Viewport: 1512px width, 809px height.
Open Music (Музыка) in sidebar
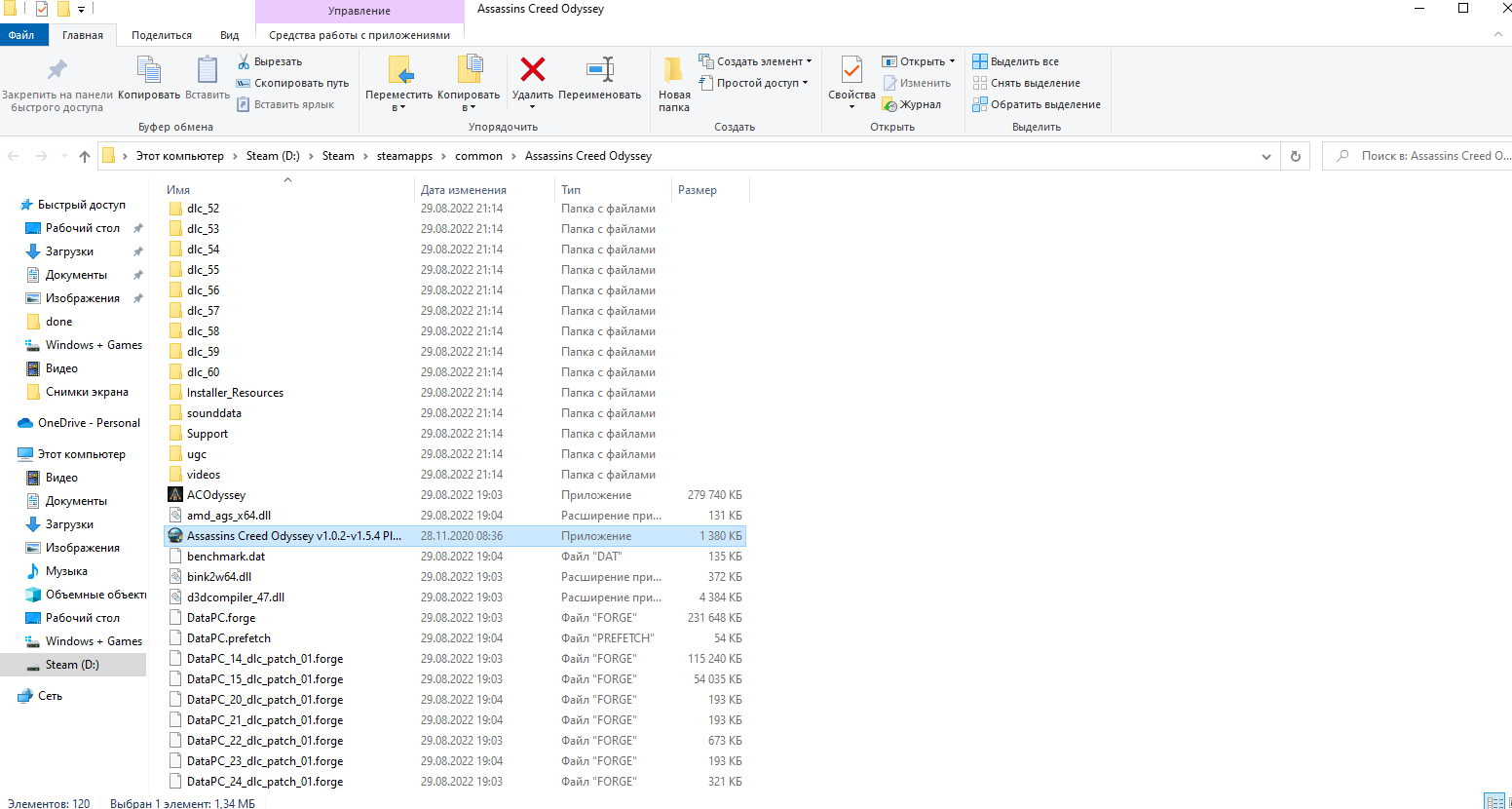(57, 571)
